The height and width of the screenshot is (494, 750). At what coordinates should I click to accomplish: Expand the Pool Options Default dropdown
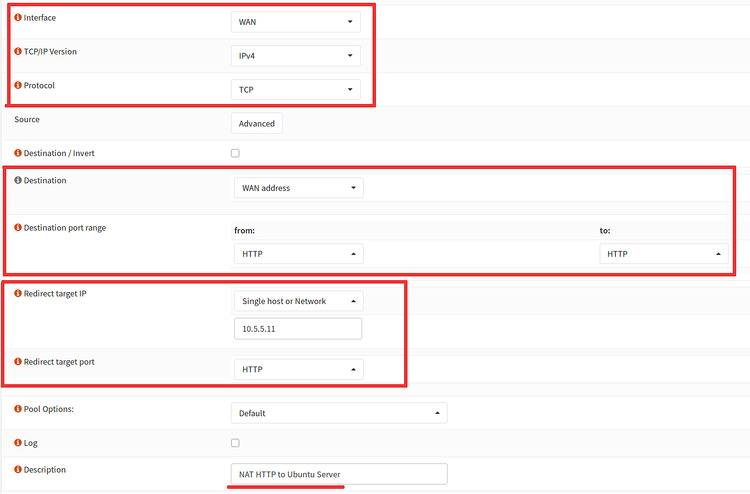coord(339,413)
